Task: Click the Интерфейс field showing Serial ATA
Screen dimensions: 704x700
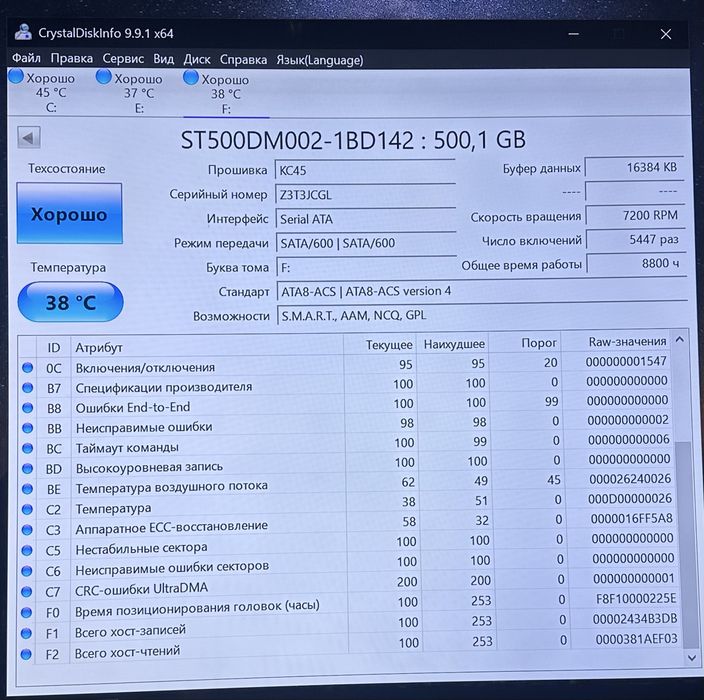Action: [366, 219]
